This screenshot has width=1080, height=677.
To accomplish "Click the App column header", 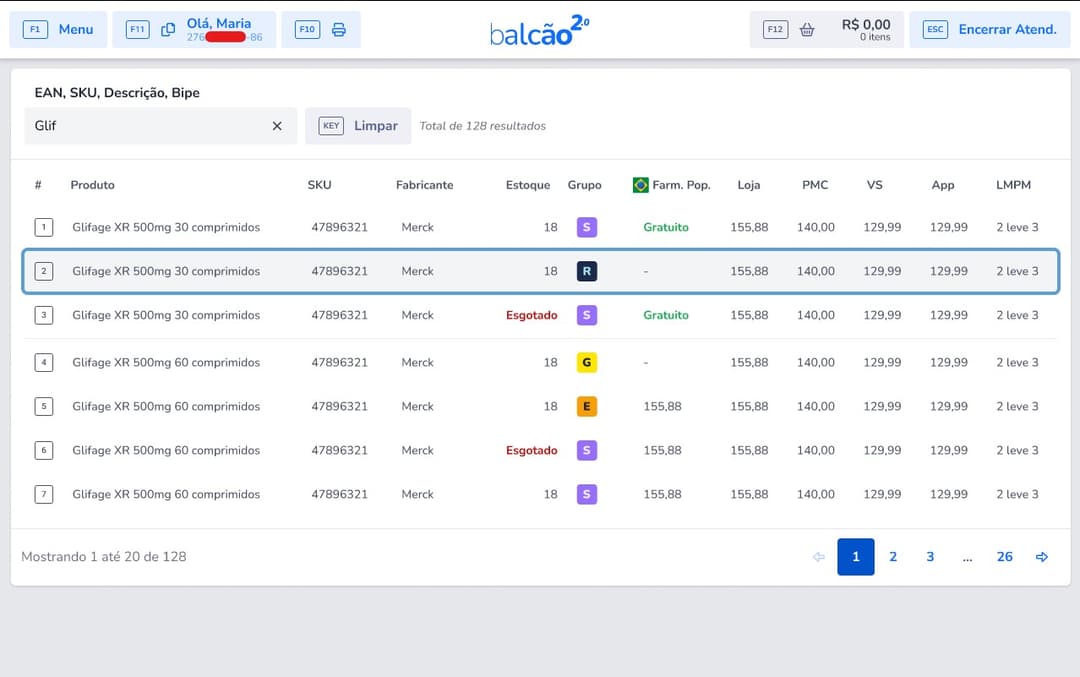I will point(943,185).
